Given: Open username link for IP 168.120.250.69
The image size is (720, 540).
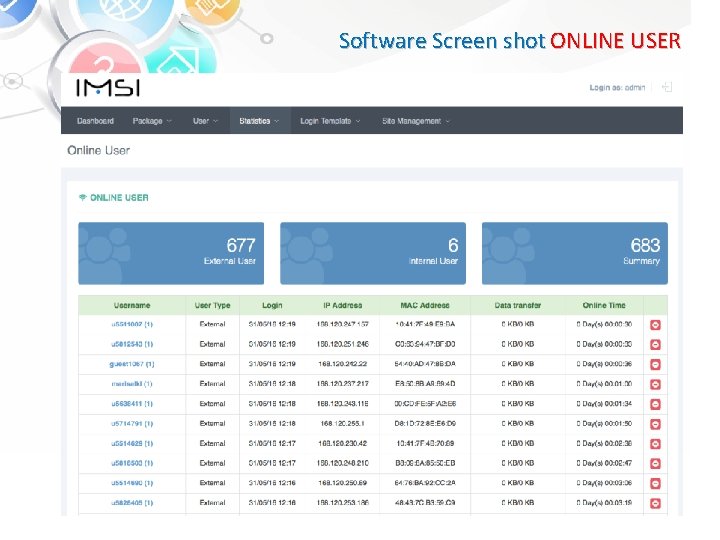Looking at the screenshot, I should click(132, 483).
